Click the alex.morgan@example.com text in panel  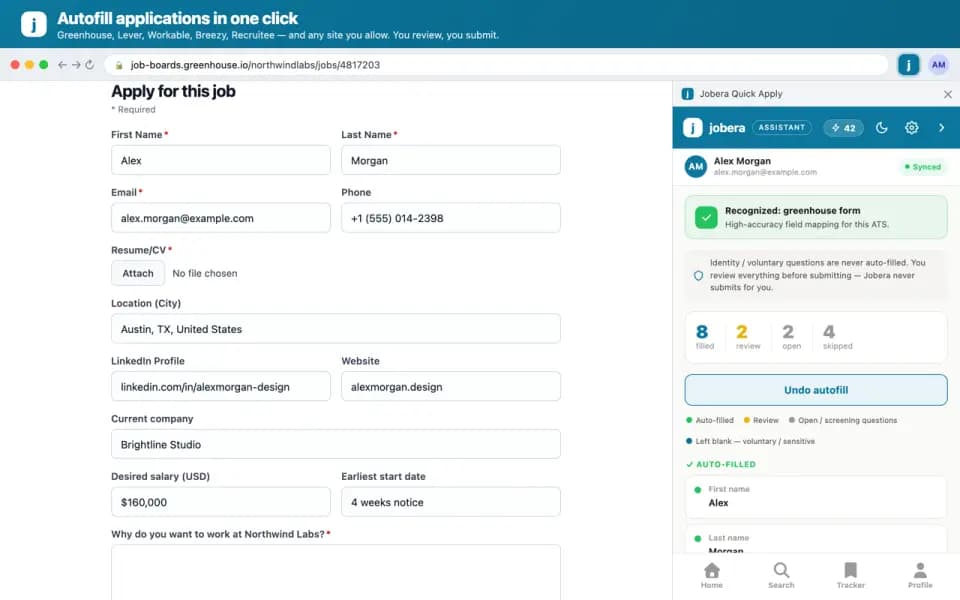[765, 173]
